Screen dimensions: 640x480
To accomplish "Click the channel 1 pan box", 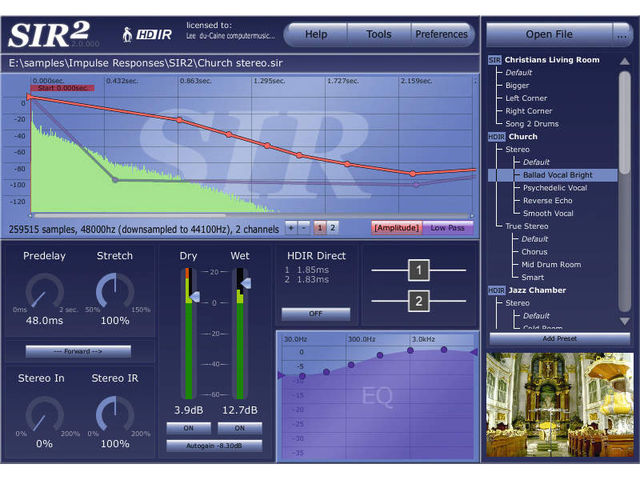I will click(419, 270).
